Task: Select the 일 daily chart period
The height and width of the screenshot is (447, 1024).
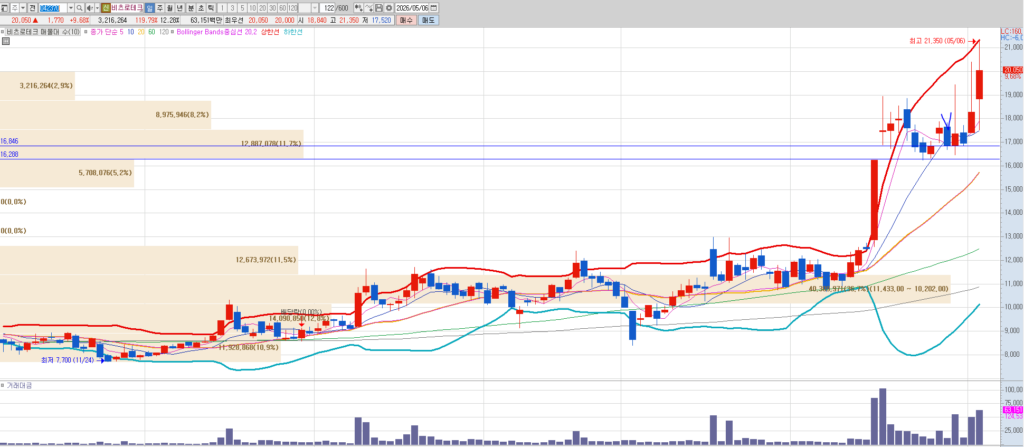Action: tap(150, 8)
